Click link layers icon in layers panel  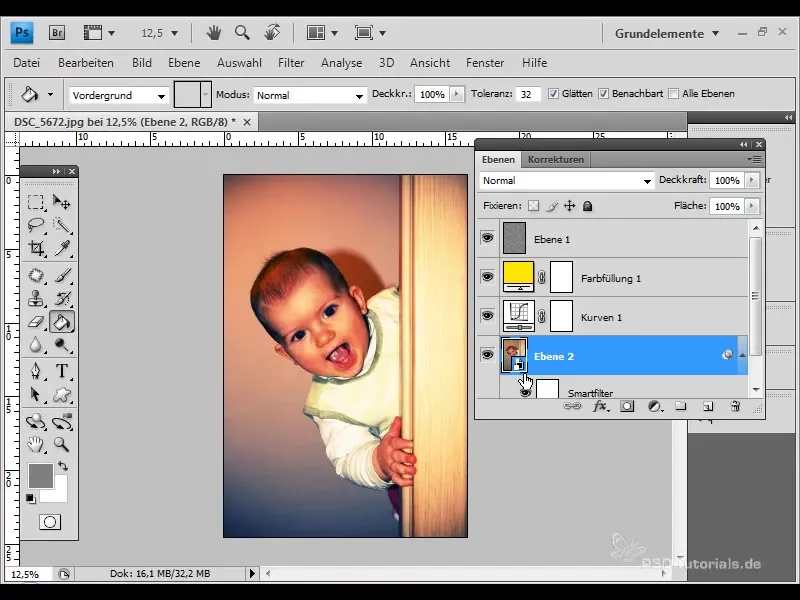pyautogui.click(x=572, y=406)
